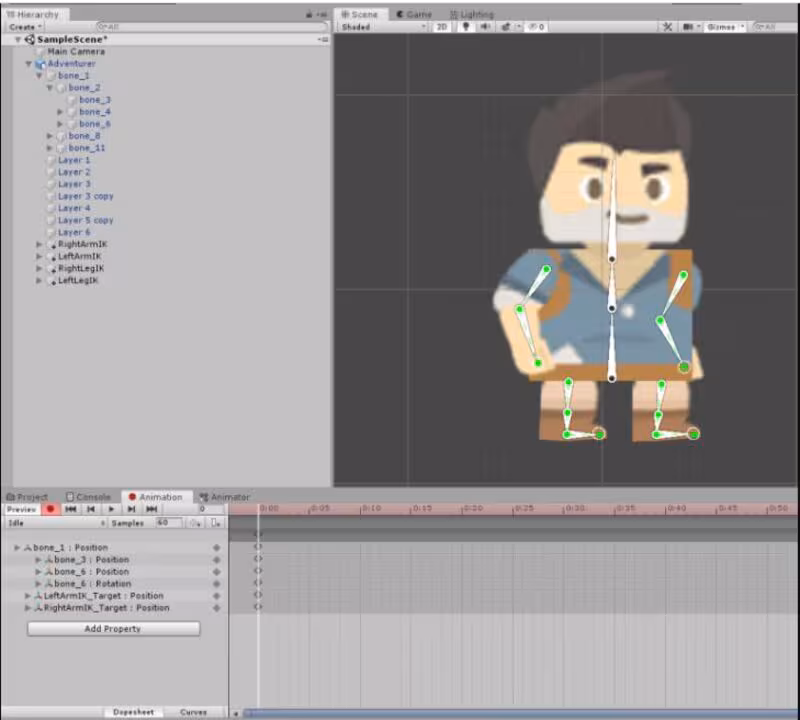Toggle the Hierarchy panel lock icon
The height and width of the screenshot is (720, 800).
tap(309, 14)
